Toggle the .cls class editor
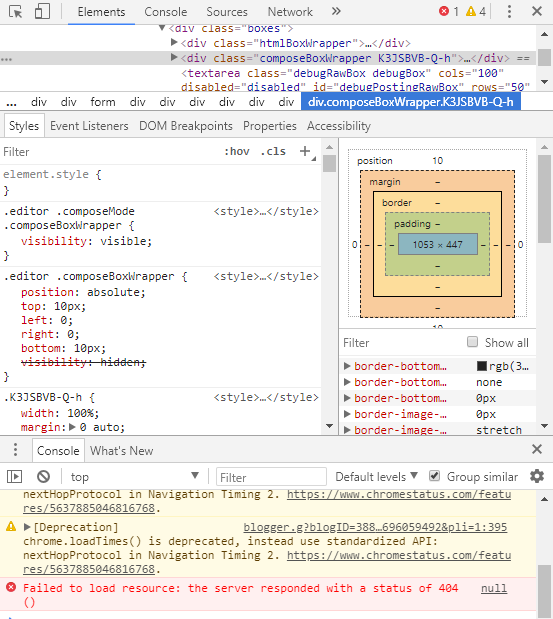 point(273,152)
